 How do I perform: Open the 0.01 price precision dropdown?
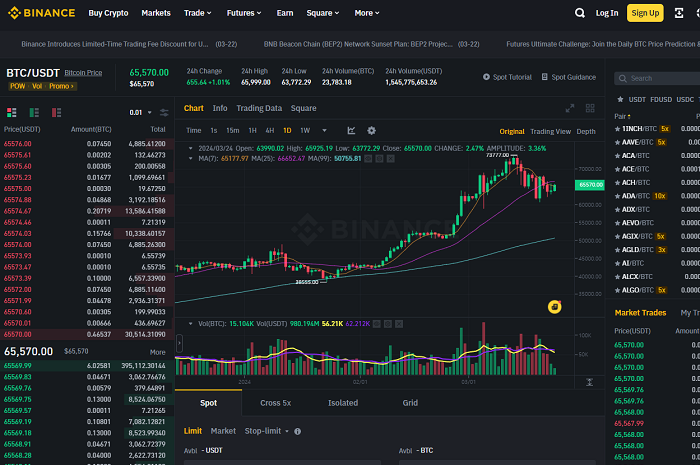[141, 112]
